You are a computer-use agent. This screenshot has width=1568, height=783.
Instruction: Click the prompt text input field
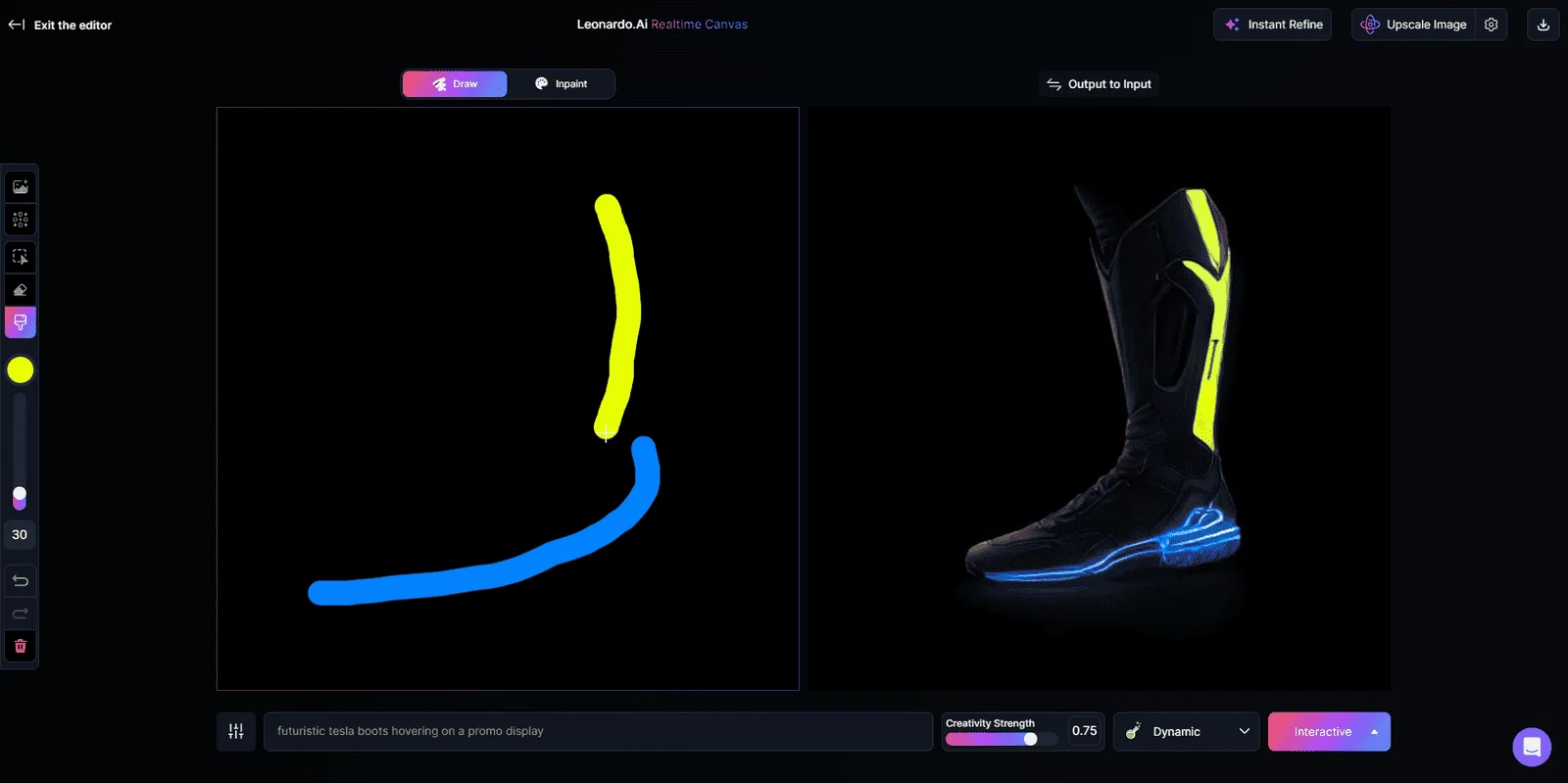pyautogui.click(x=598, y=731)
